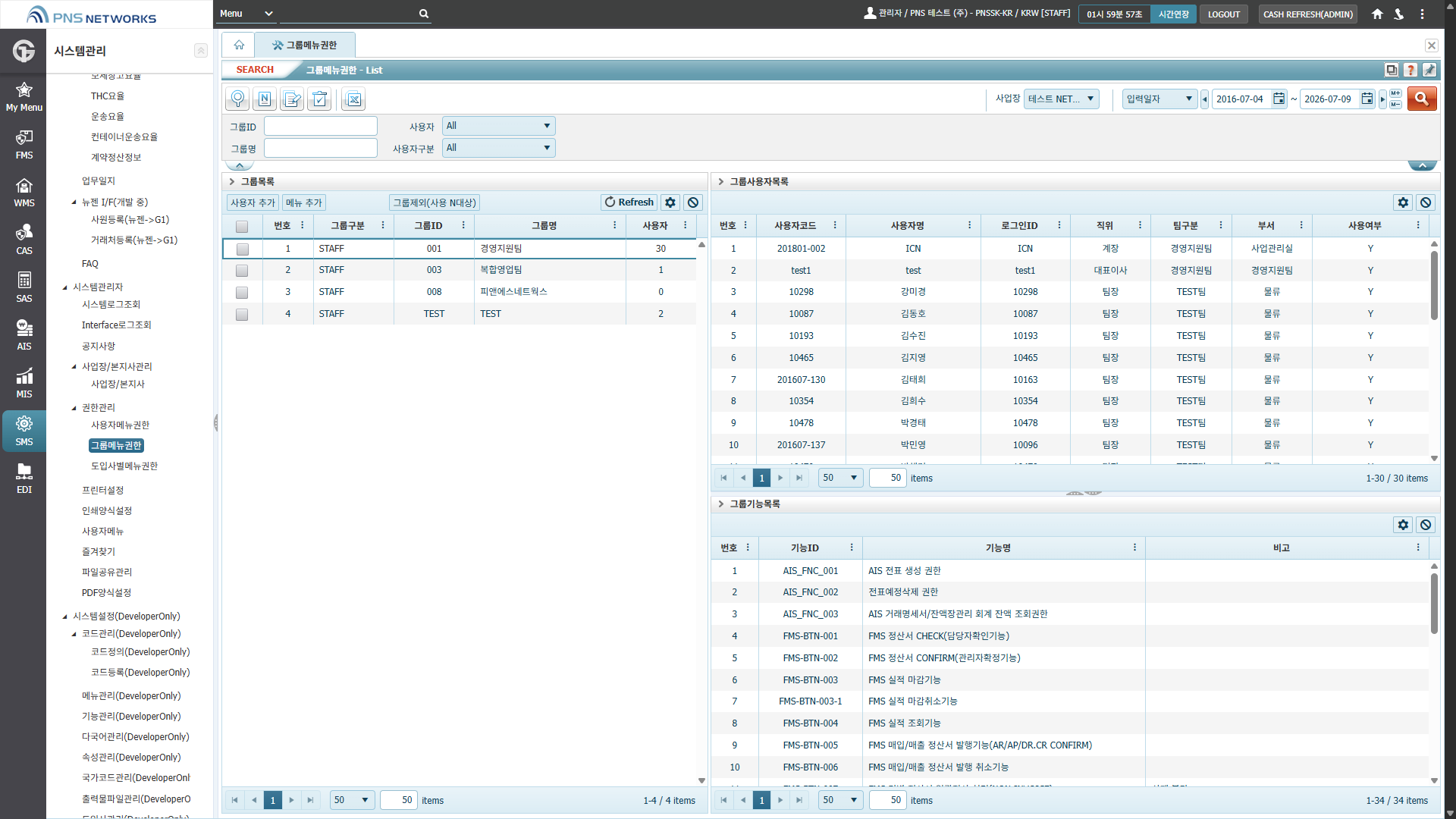Open page size dropdown in 그룹목록 pager
The width and height of the screenshot is (1456, 819).
coord(352,800)
